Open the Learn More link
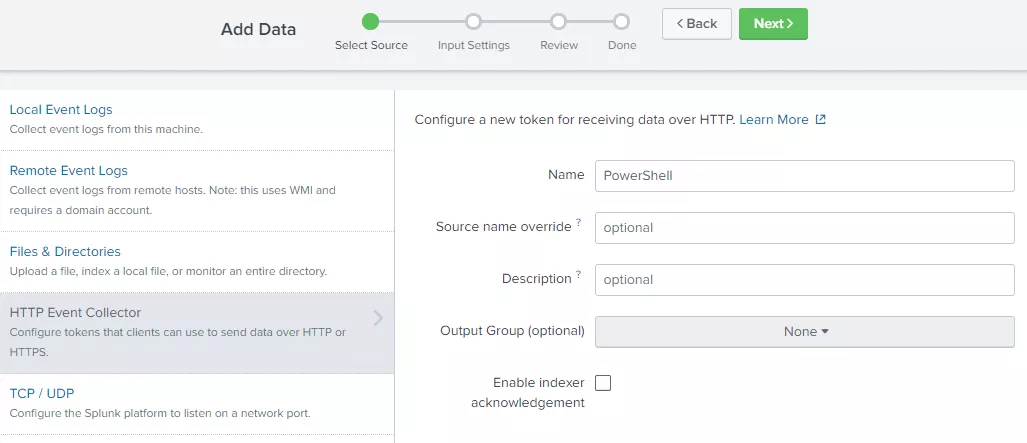The width and height of the screenshot is (1027, 443). [x=774, y=120]
